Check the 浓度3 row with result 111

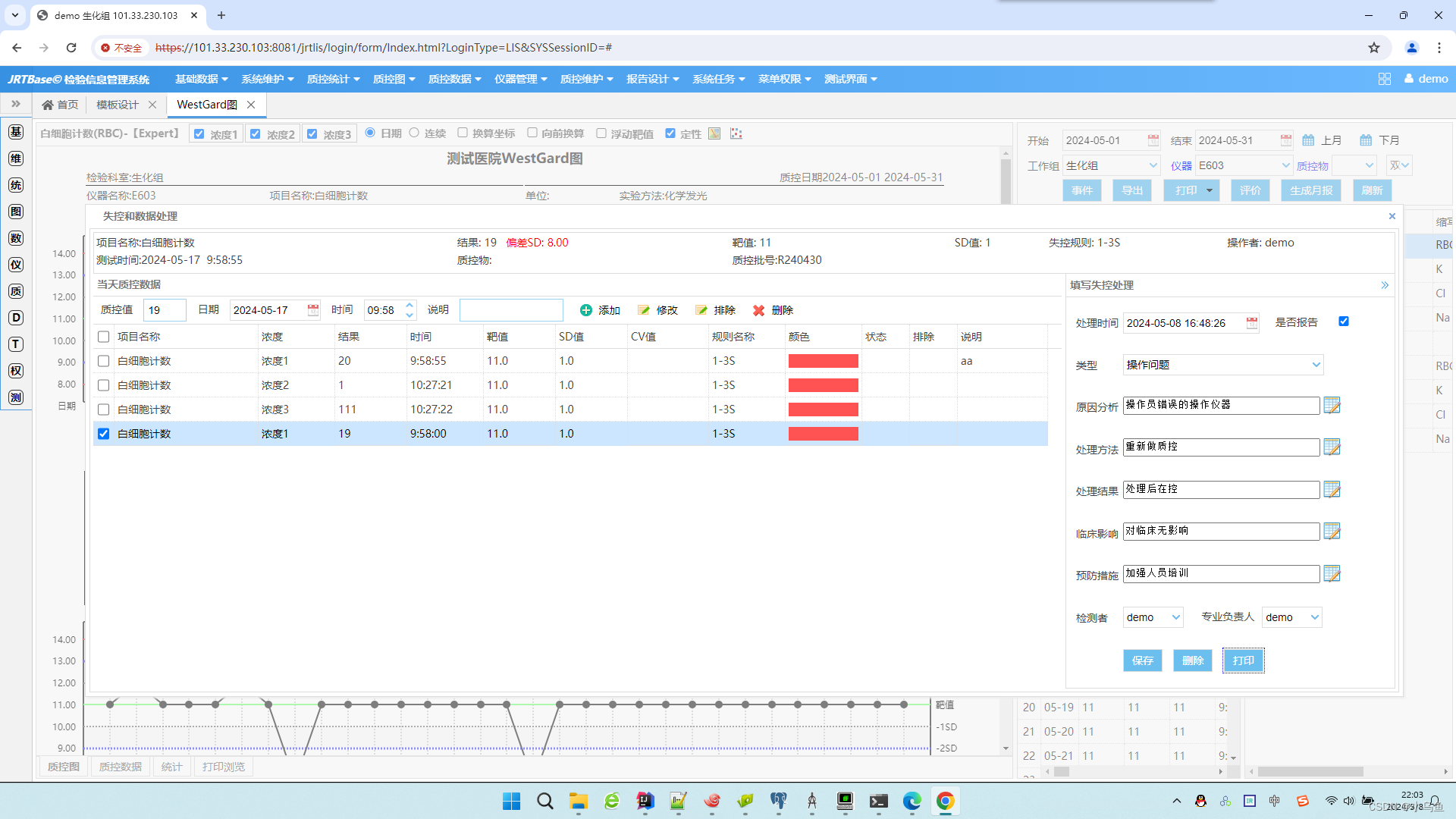[x=104, y=409]
